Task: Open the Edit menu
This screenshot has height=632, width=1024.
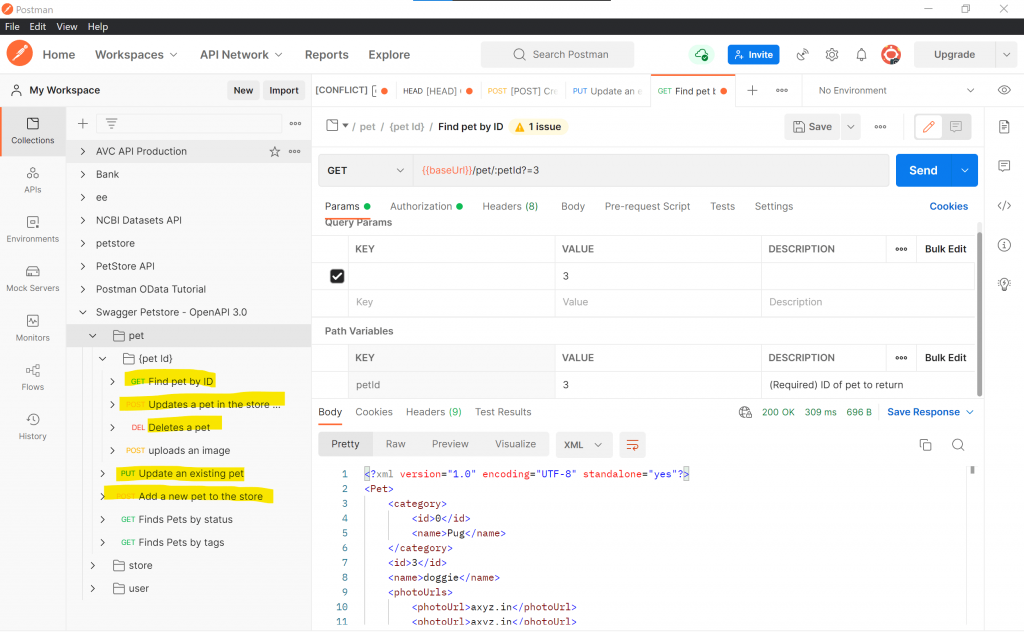Action: point(38,27)
